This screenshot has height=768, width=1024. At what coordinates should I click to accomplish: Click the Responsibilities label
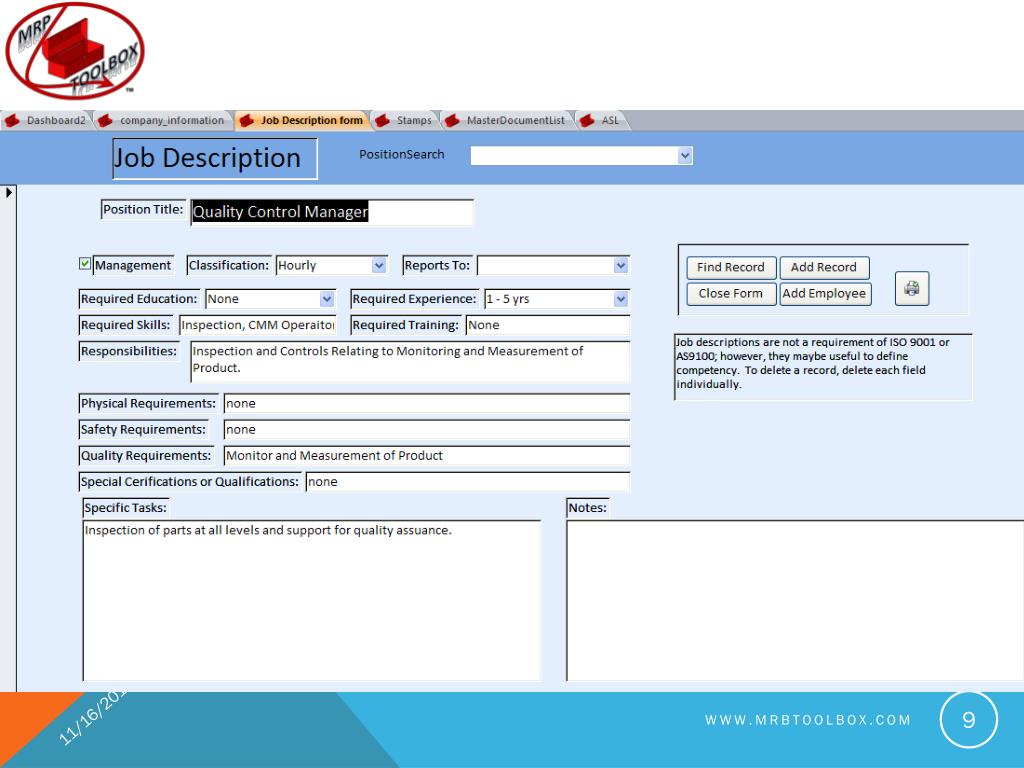129,351
